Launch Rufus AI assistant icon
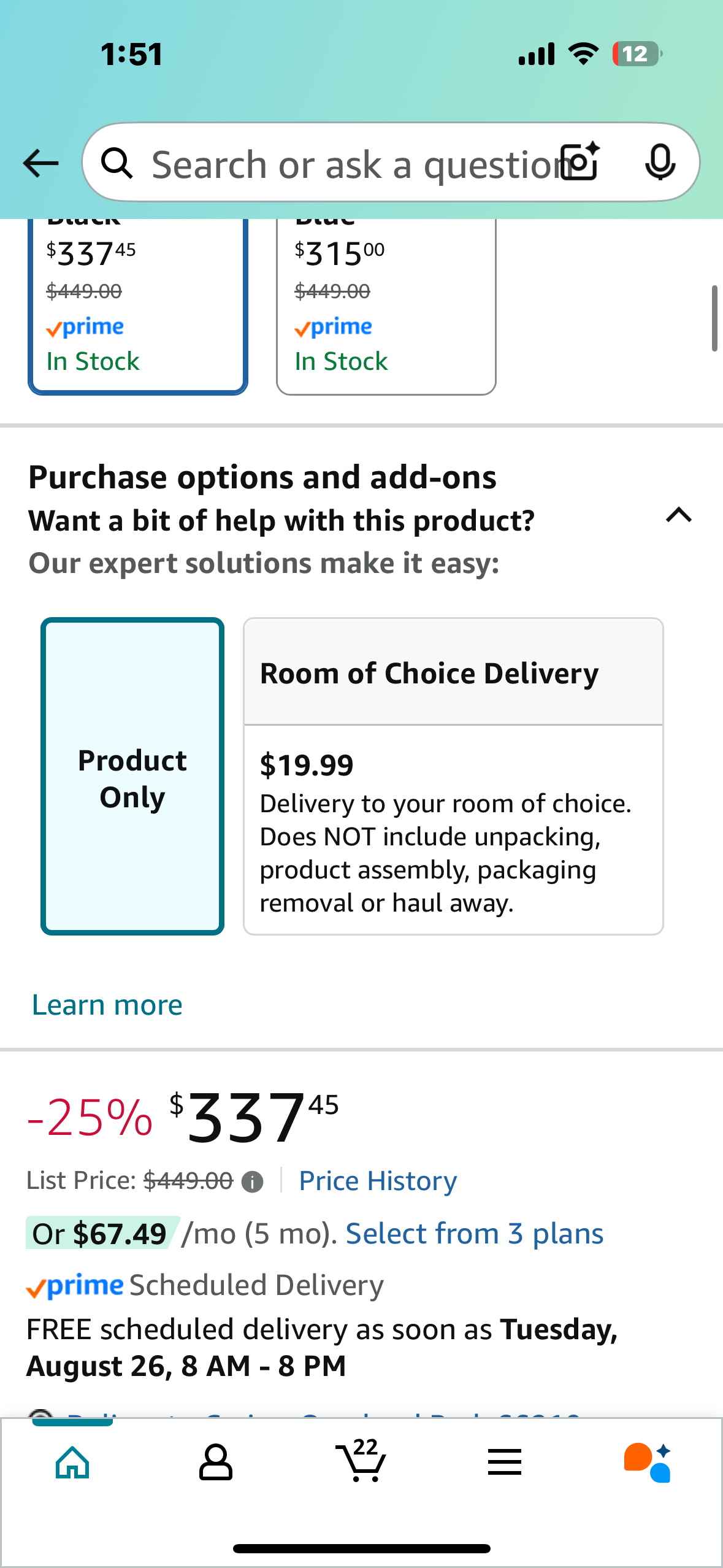723x1568 pixels. click(648, 1462)
